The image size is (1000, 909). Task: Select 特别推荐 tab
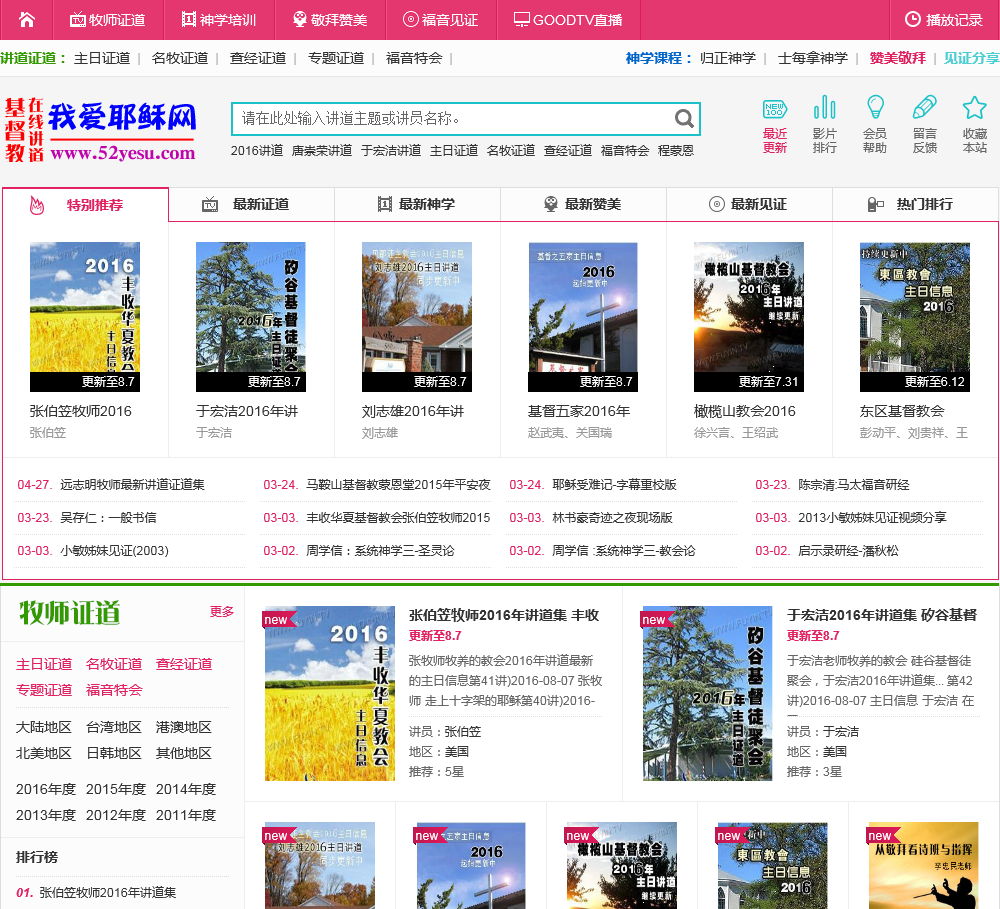pos(85,205)
